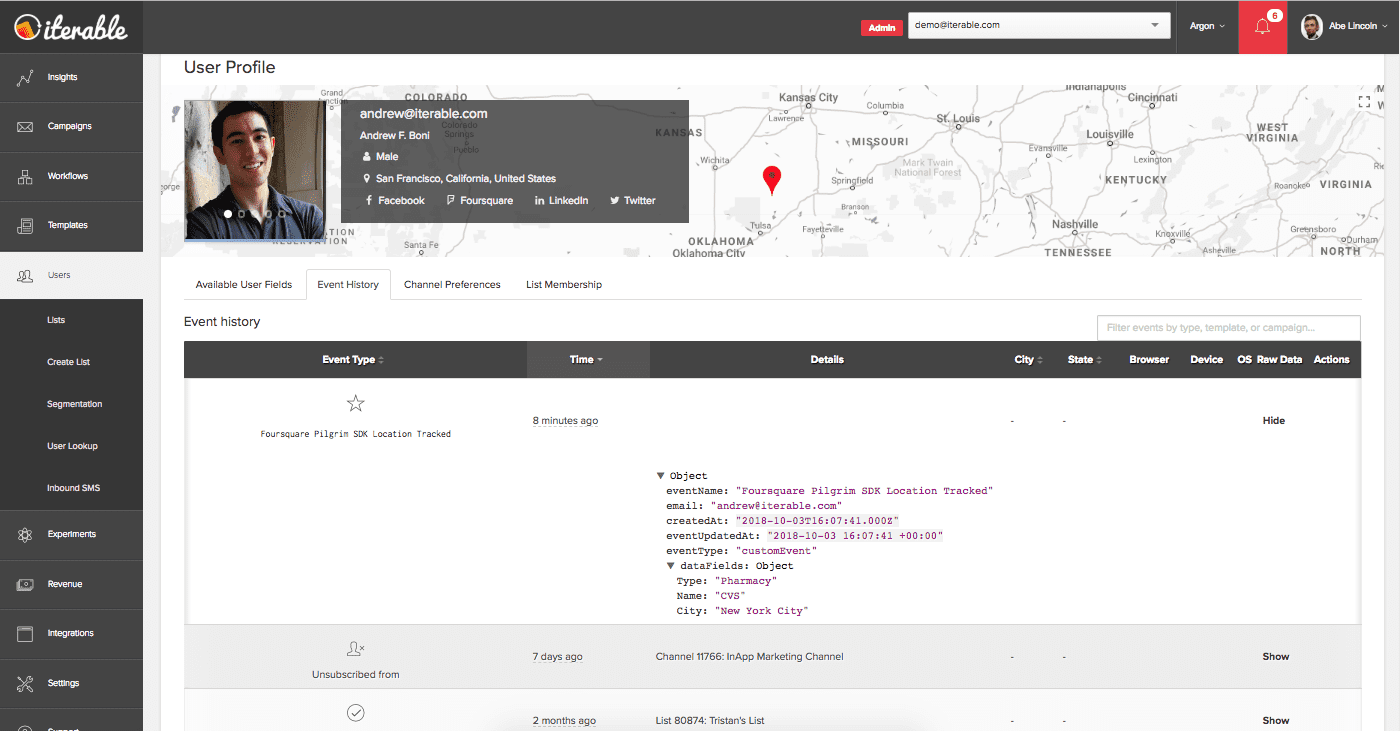Click the andrew@iterable.com profile email
Screen dimensions: 1400x731
424,114
